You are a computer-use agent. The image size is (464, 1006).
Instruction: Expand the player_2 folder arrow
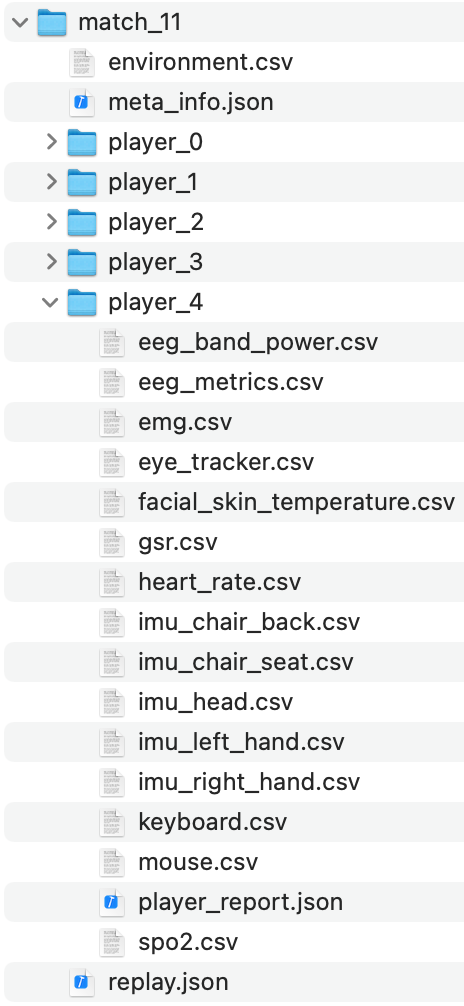coord(52,223)
